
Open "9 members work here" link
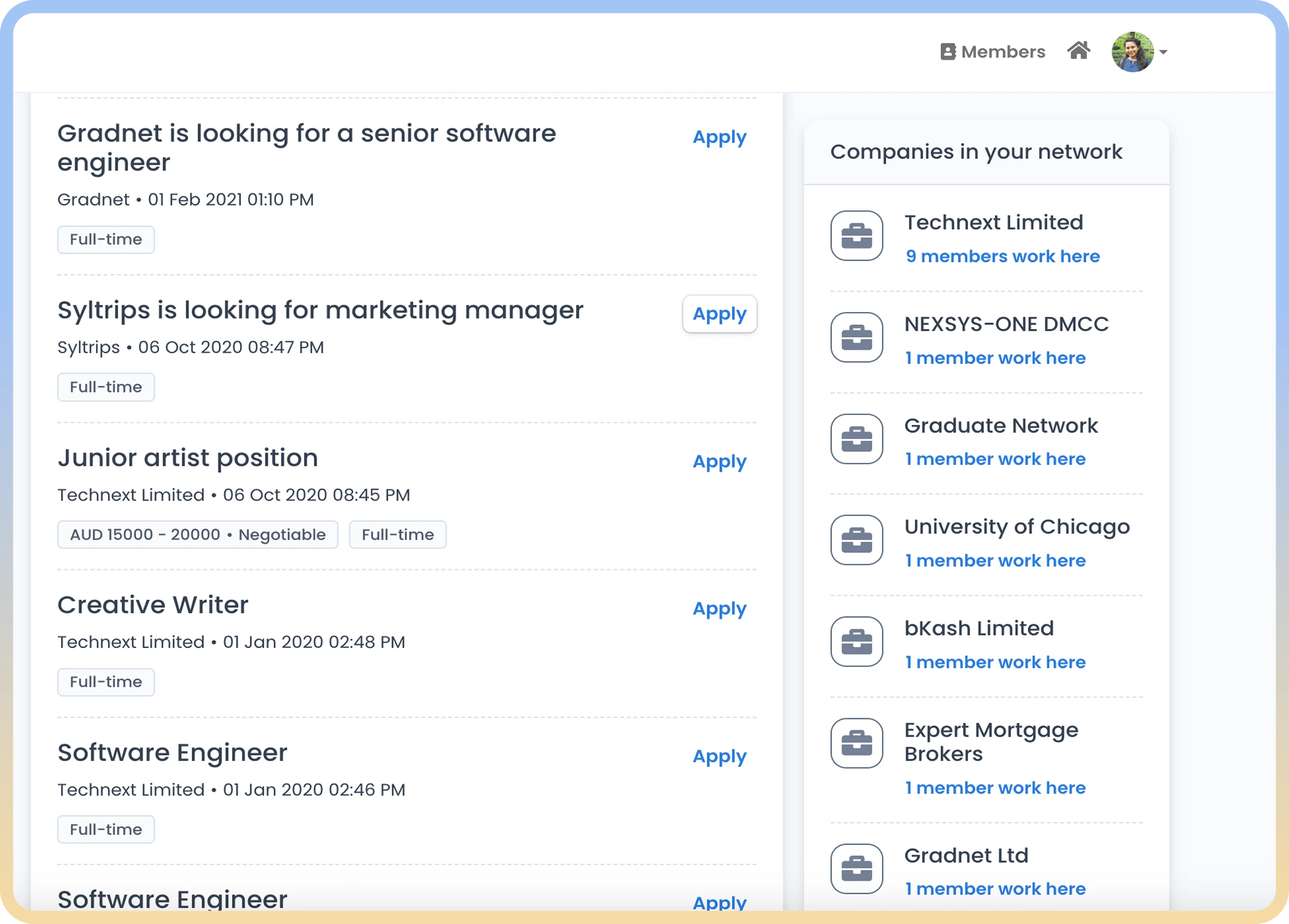[x=1002, y=256]
